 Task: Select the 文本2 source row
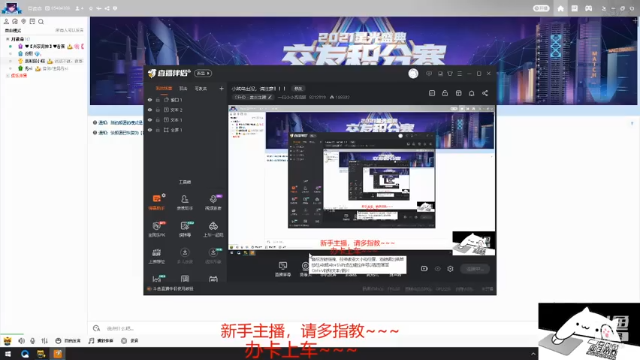185,110
